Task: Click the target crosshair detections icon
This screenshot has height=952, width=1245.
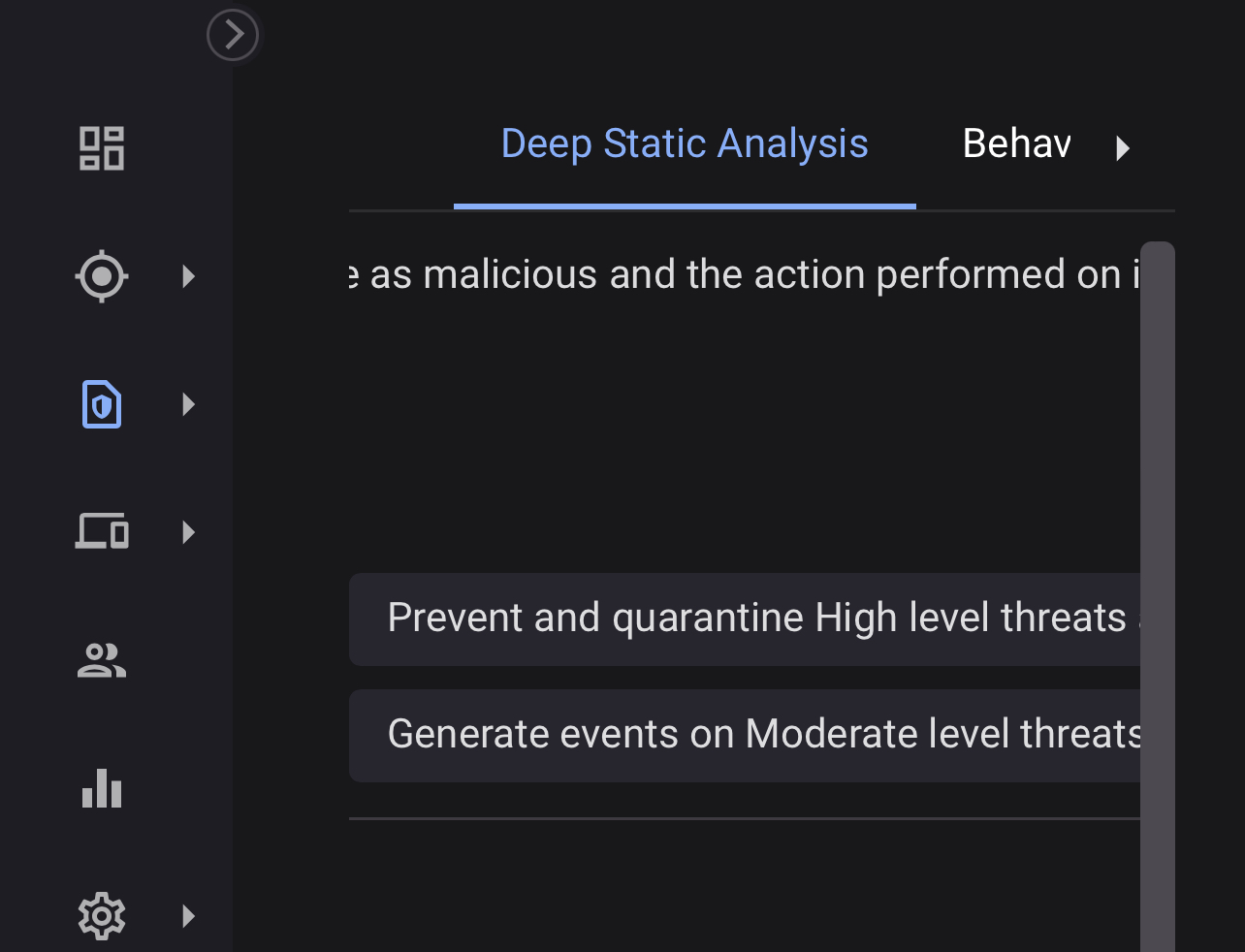Action: tap(102, 276)
